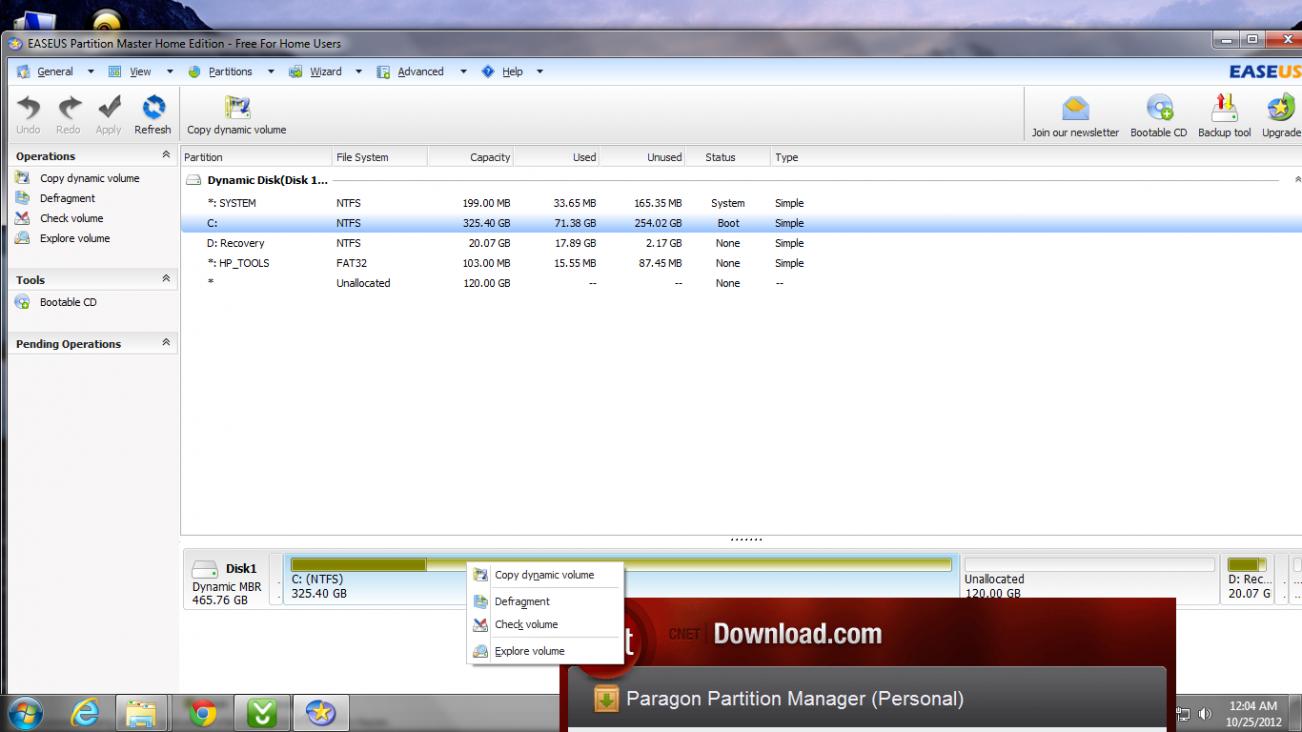Viewport: 1302px width, 732px height.
Task: Open Google Chrome from the taskbar
Action: coord(203,713)
